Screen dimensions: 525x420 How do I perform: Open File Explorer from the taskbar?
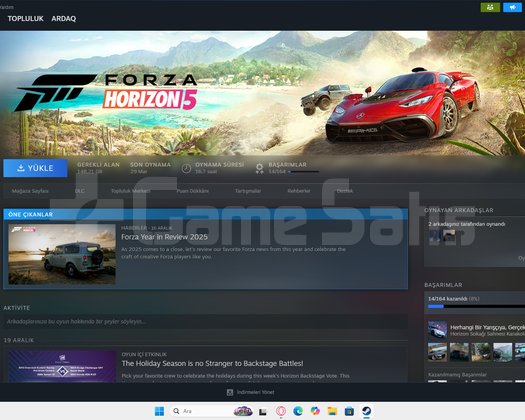pyautogui.click(x=332, y=411)
